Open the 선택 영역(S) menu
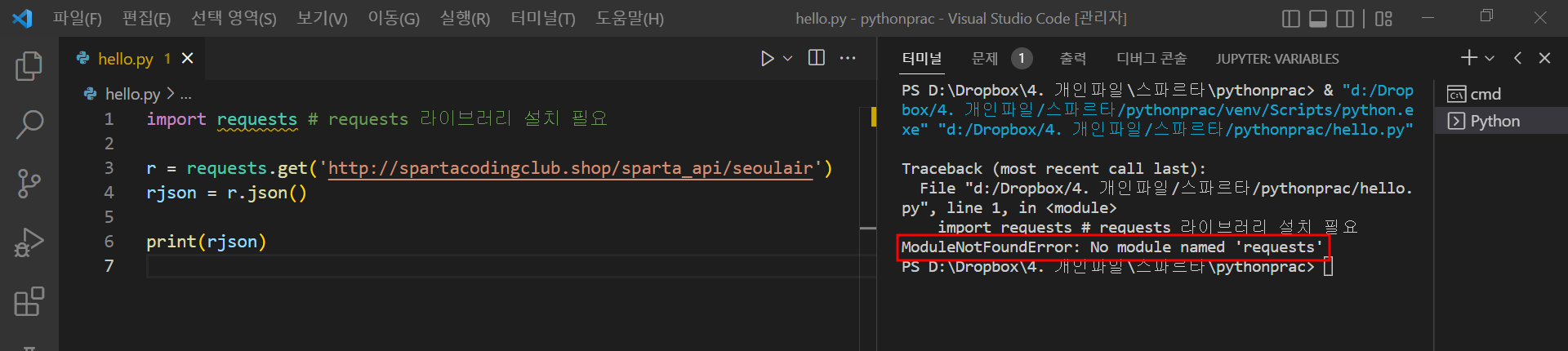The width and height of the screenshot is (1568, 351). [x=234, y=18]
